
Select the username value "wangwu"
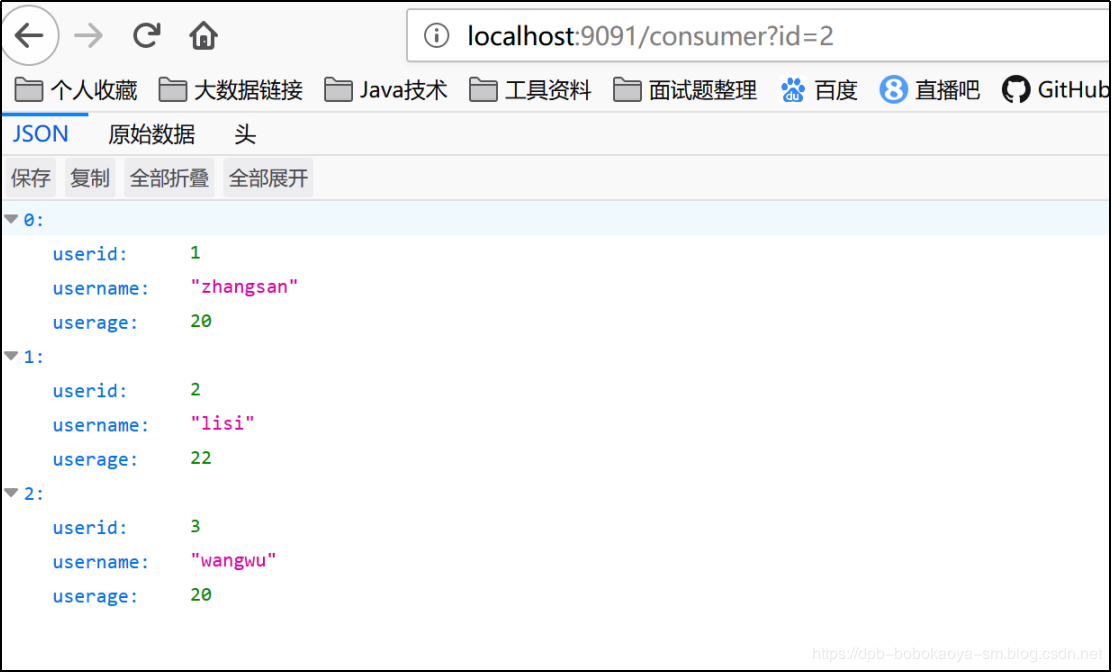[233, 561]
